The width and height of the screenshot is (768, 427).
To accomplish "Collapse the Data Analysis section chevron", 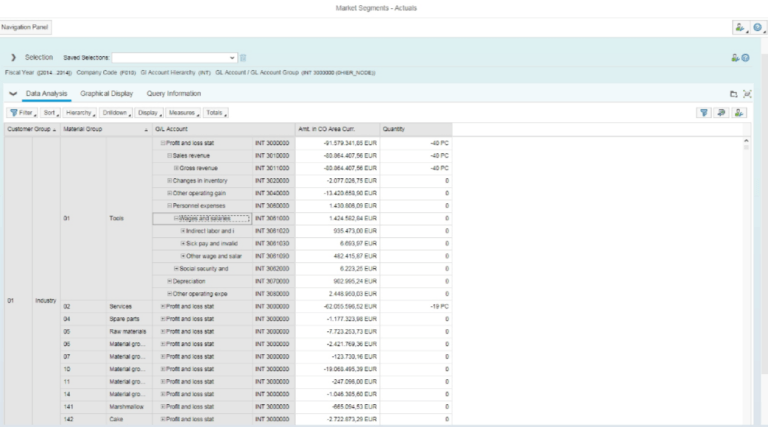I will tap(13, 93).
